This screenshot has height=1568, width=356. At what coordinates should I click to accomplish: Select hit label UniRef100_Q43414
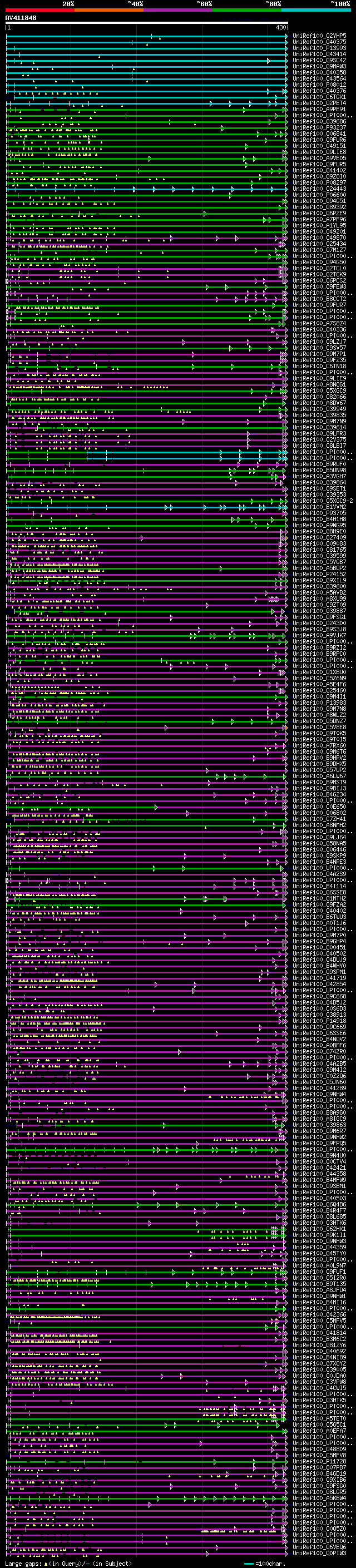pyautogui.click(x=319, y=54)
